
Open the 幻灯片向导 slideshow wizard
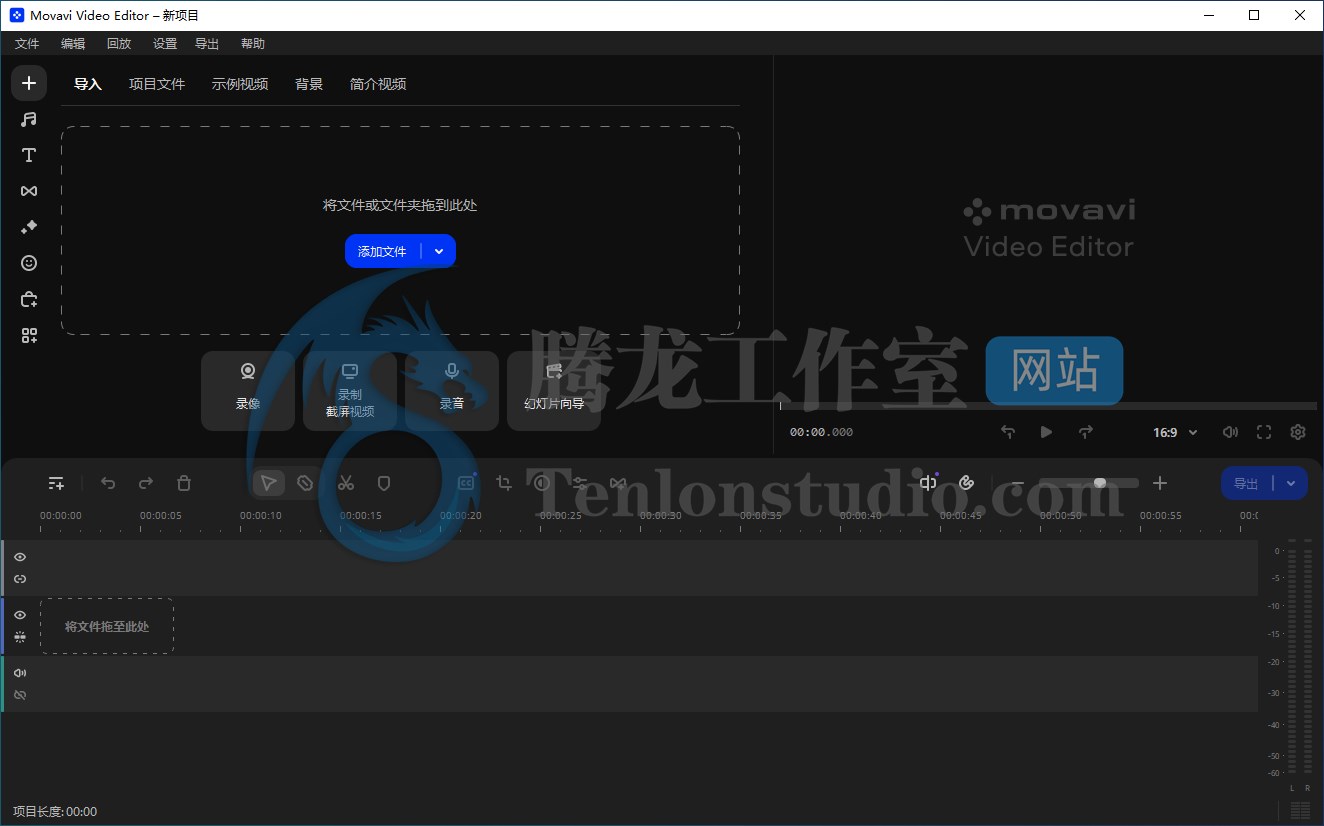[554, 390]
